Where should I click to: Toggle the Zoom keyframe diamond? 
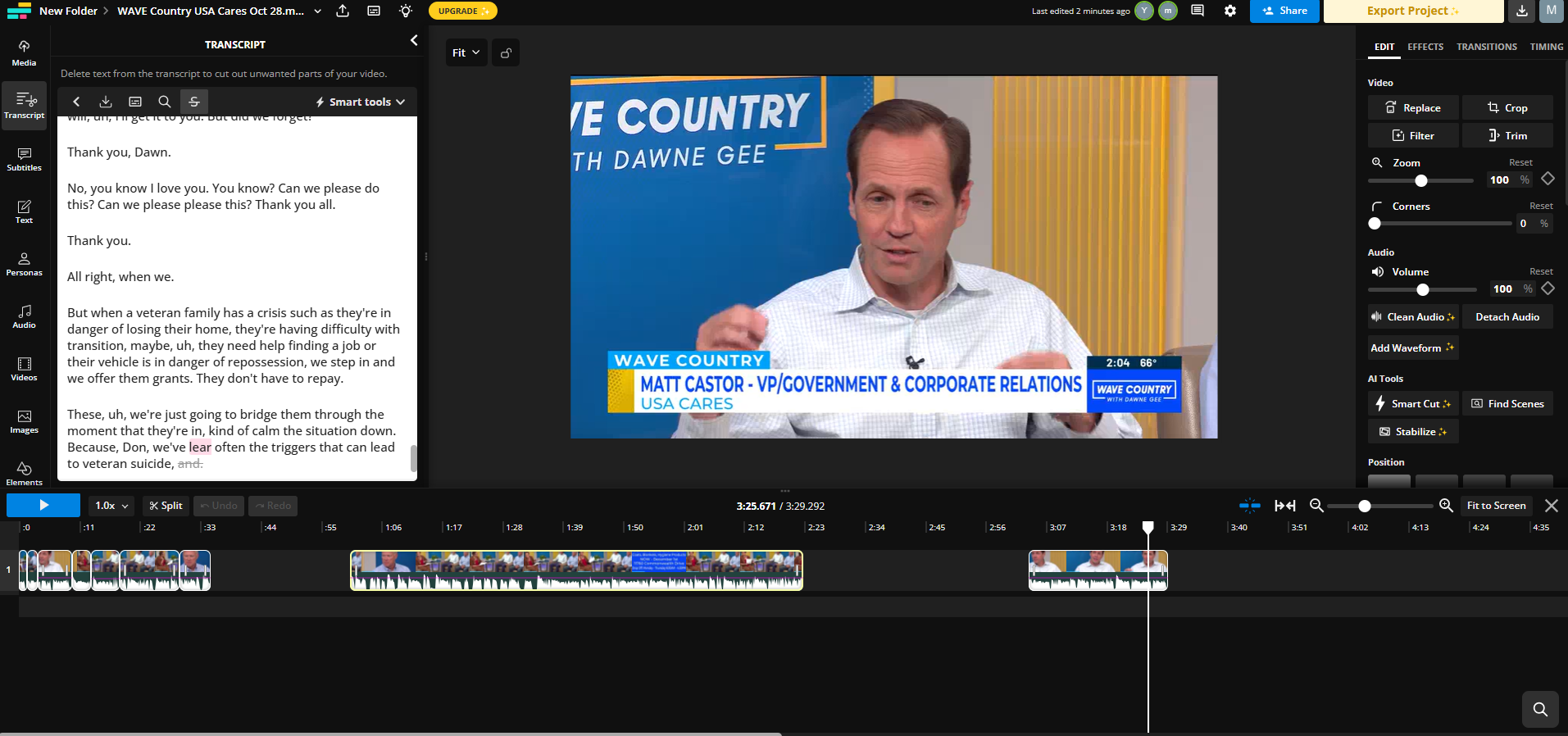coord(1548,179)
